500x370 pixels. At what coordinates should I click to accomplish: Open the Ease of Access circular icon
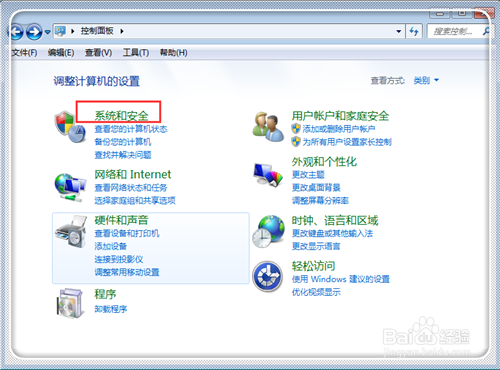(x=268, y=276)
